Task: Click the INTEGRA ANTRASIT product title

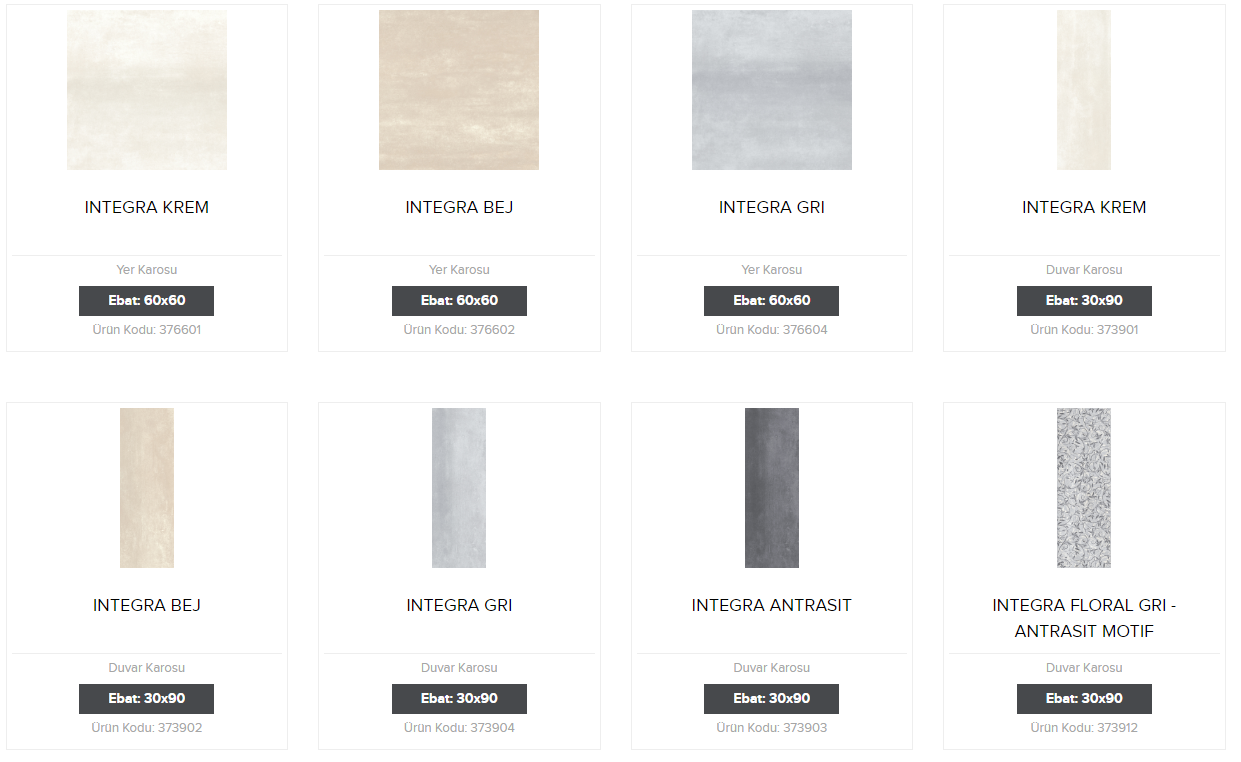Action: [772, 606]
